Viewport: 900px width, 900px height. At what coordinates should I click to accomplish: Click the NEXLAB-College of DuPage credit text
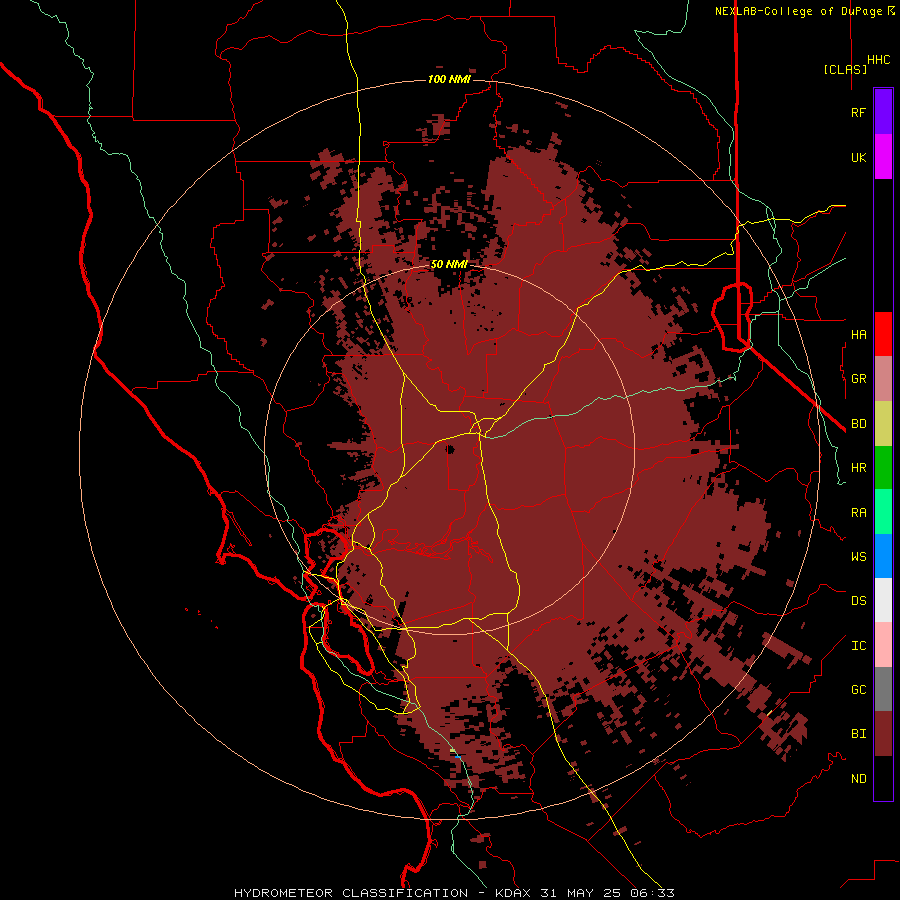800,11
